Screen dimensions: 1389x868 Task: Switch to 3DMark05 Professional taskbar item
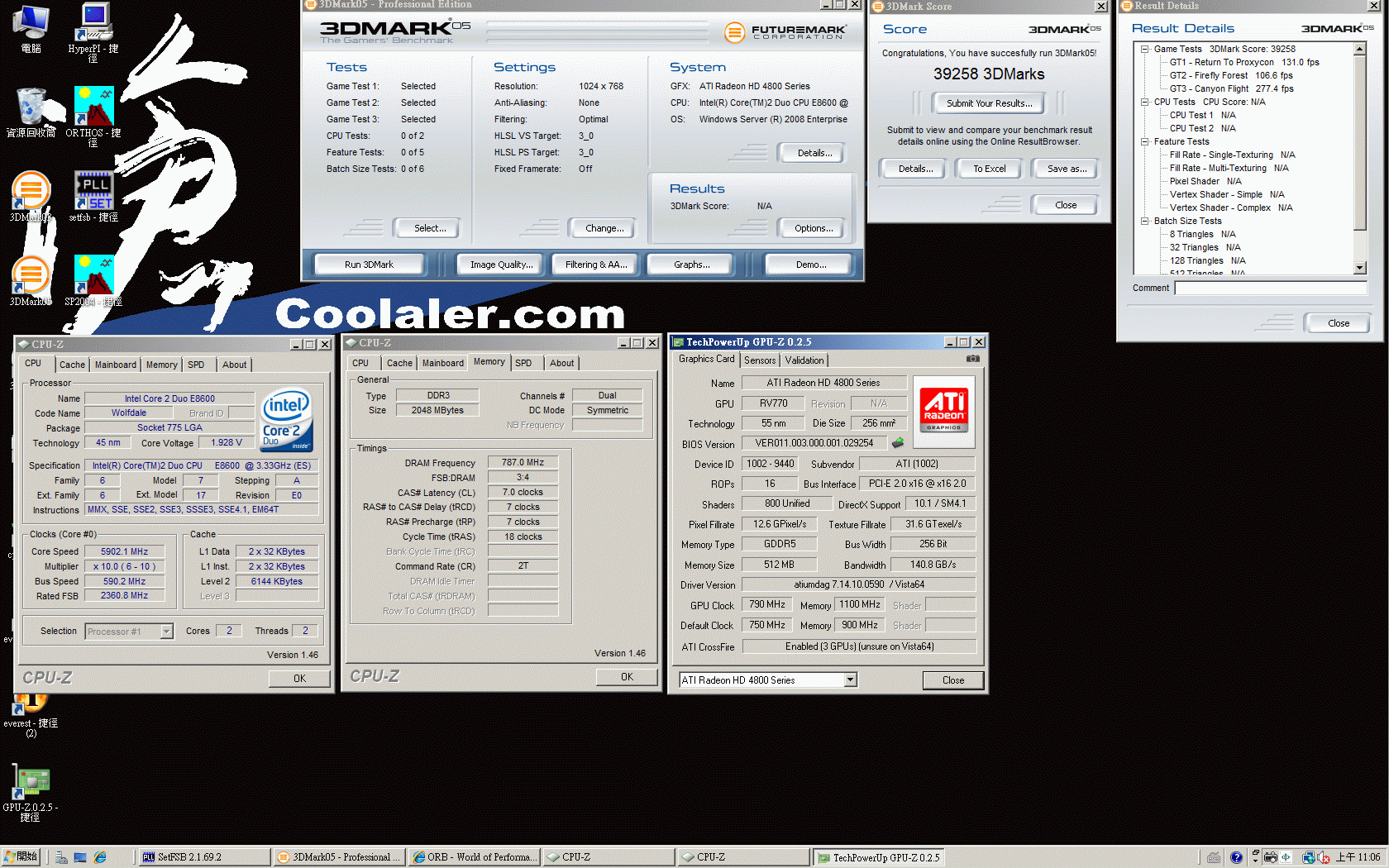tap(339, 857)
